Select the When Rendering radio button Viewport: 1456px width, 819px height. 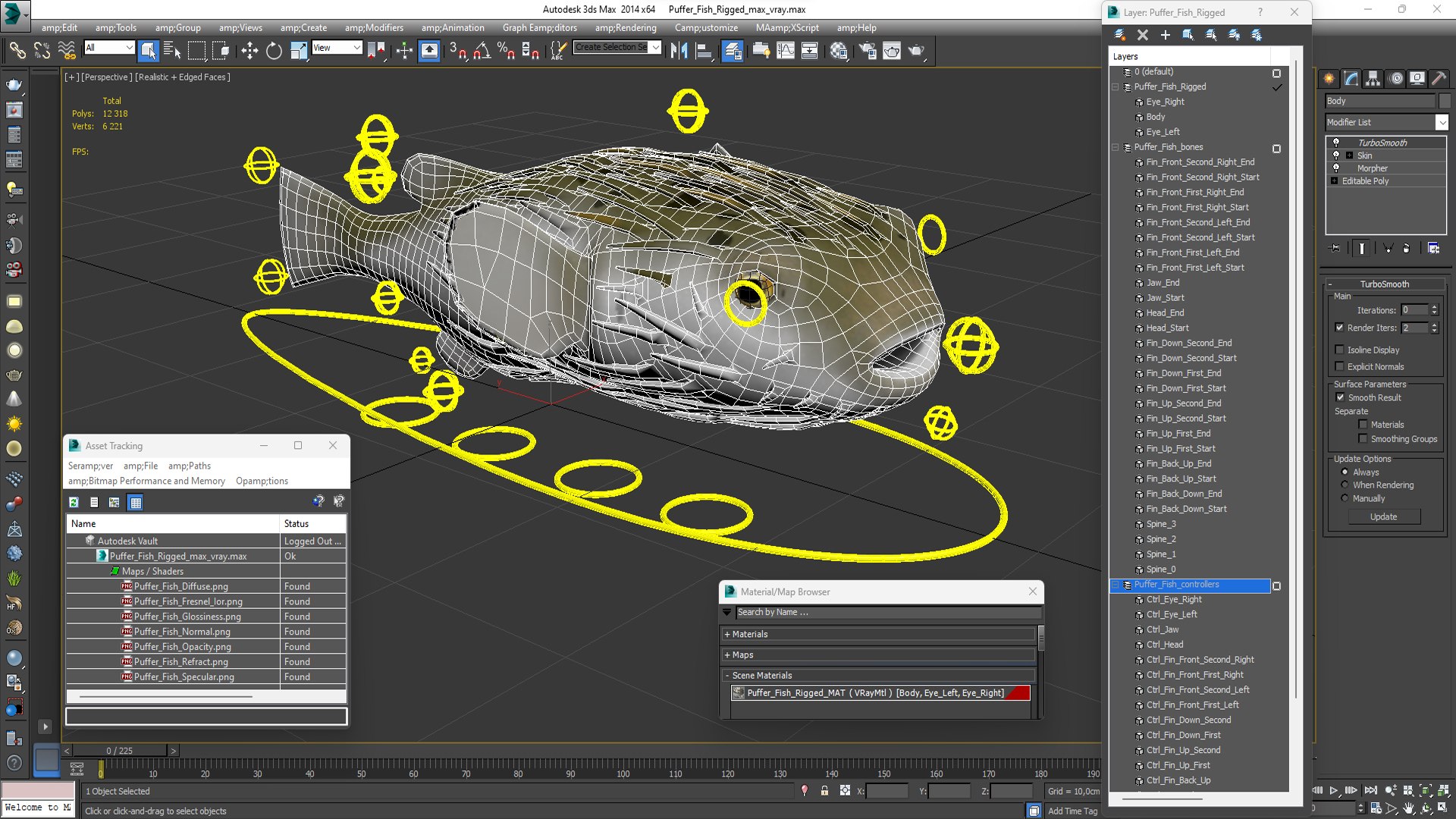[x=1345, y=485]
